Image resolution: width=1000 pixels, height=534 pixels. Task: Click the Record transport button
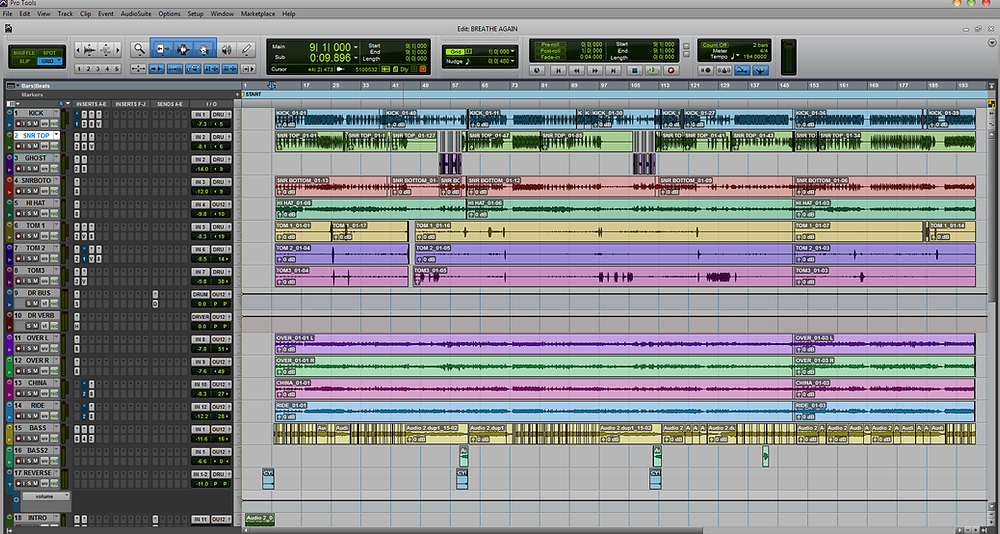[671, 70]
